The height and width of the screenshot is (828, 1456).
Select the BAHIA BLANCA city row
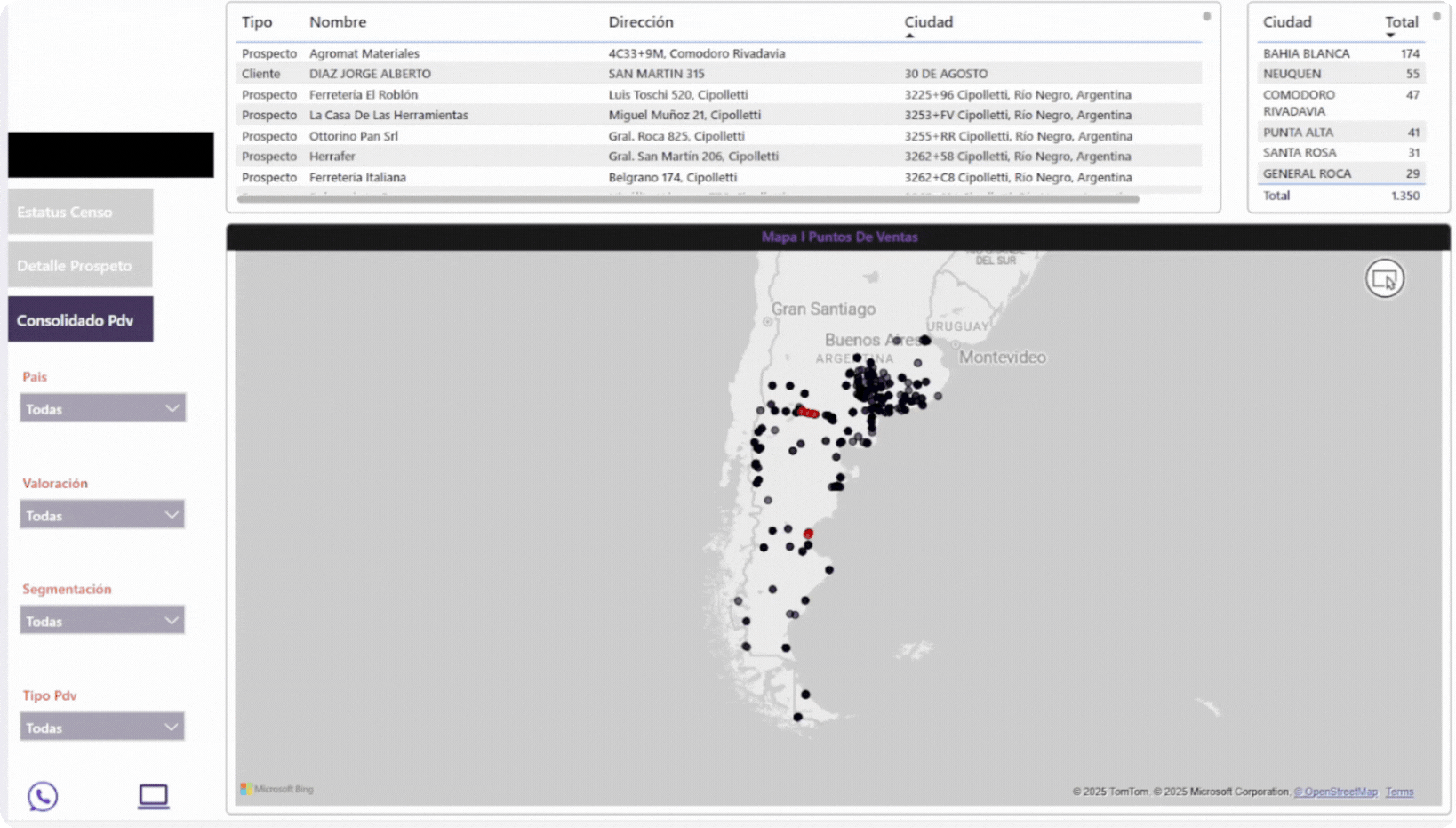click(1307, 53)
